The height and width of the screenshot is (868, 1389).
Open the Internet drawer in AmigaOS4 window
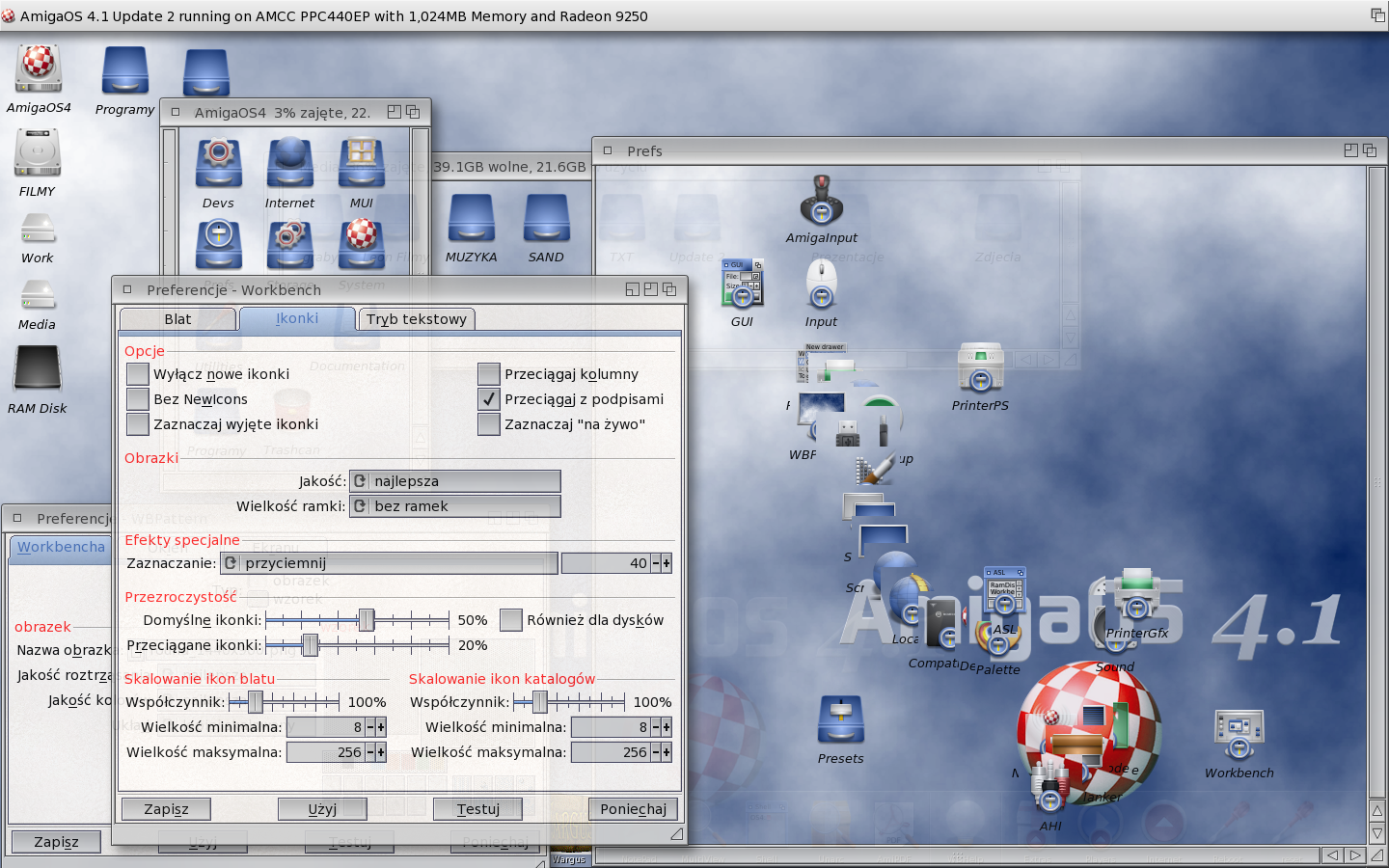[290, 164]
